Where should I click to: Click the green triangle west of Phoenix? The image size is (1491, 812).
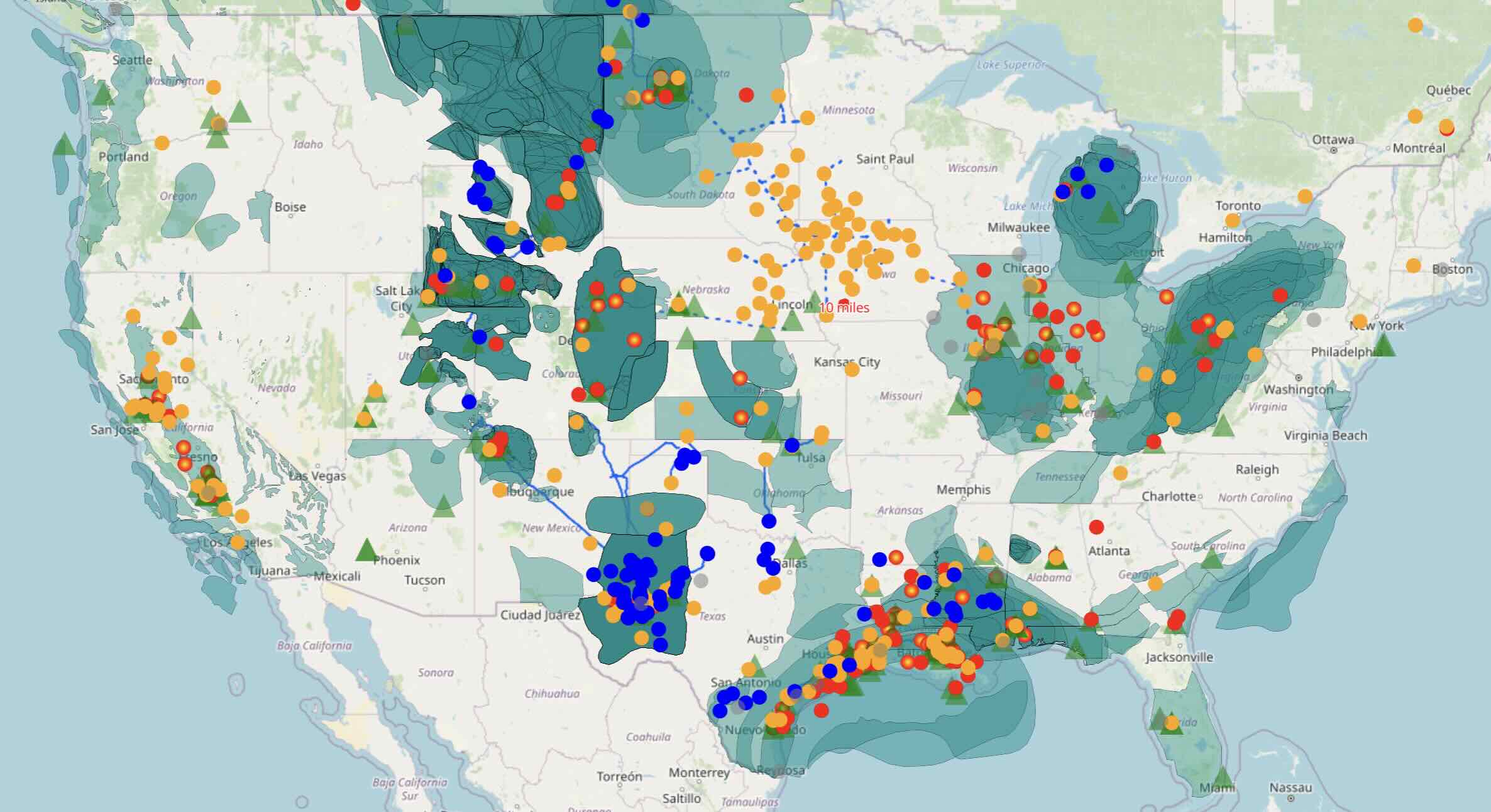click(366, 549)
